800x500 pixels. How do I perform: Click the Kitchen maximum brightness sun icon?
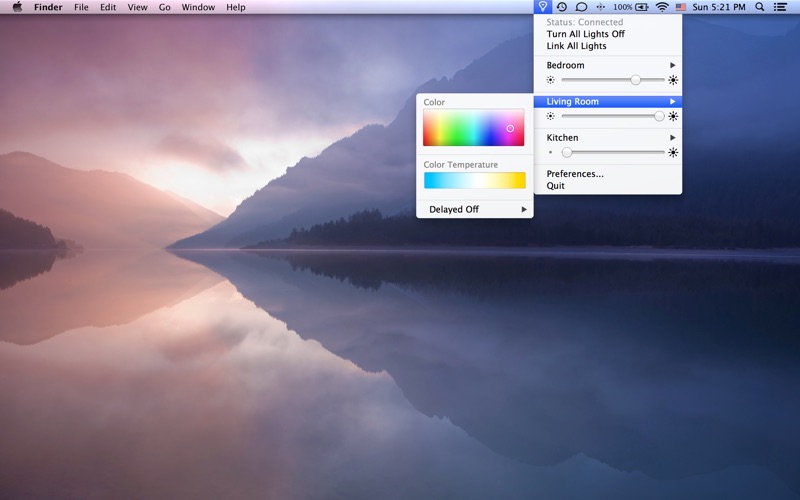[x=673, y=153]
